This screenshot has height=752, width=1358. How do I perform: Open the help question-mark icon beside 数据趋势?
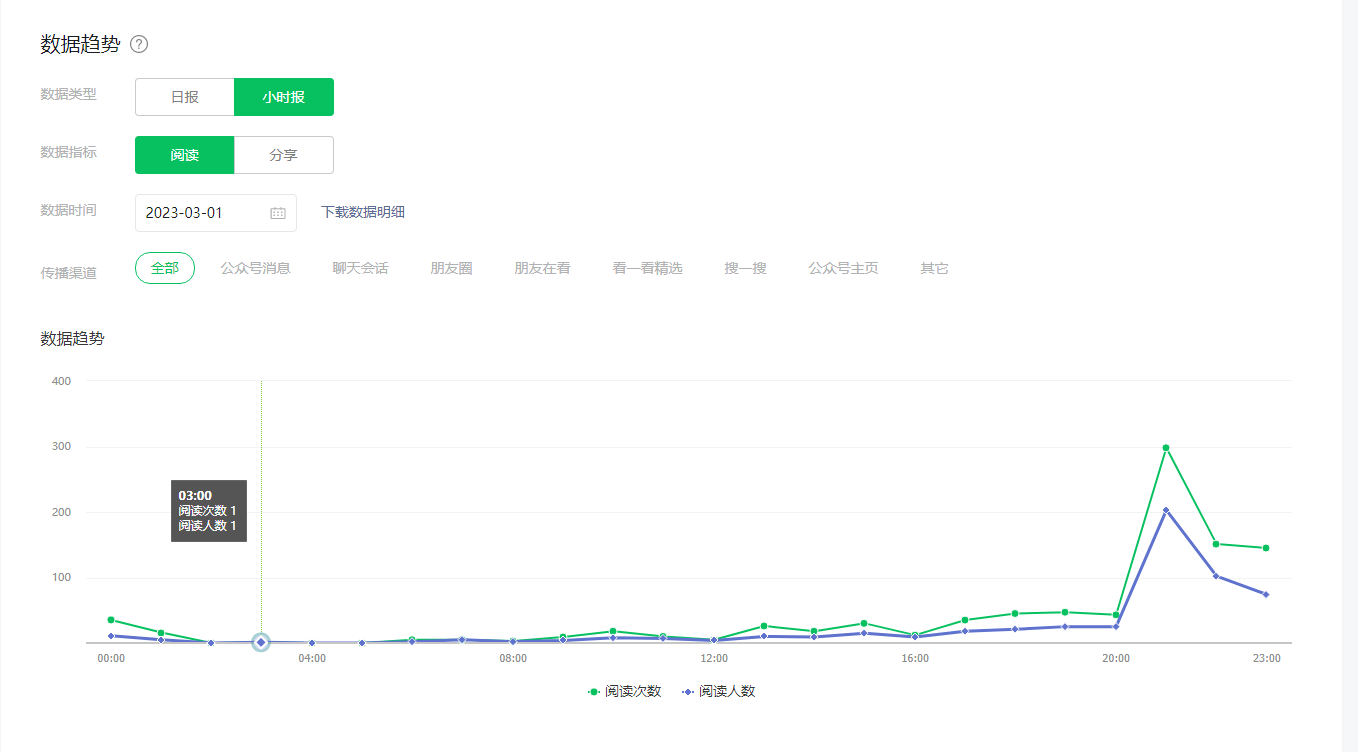tap(139, 44)
